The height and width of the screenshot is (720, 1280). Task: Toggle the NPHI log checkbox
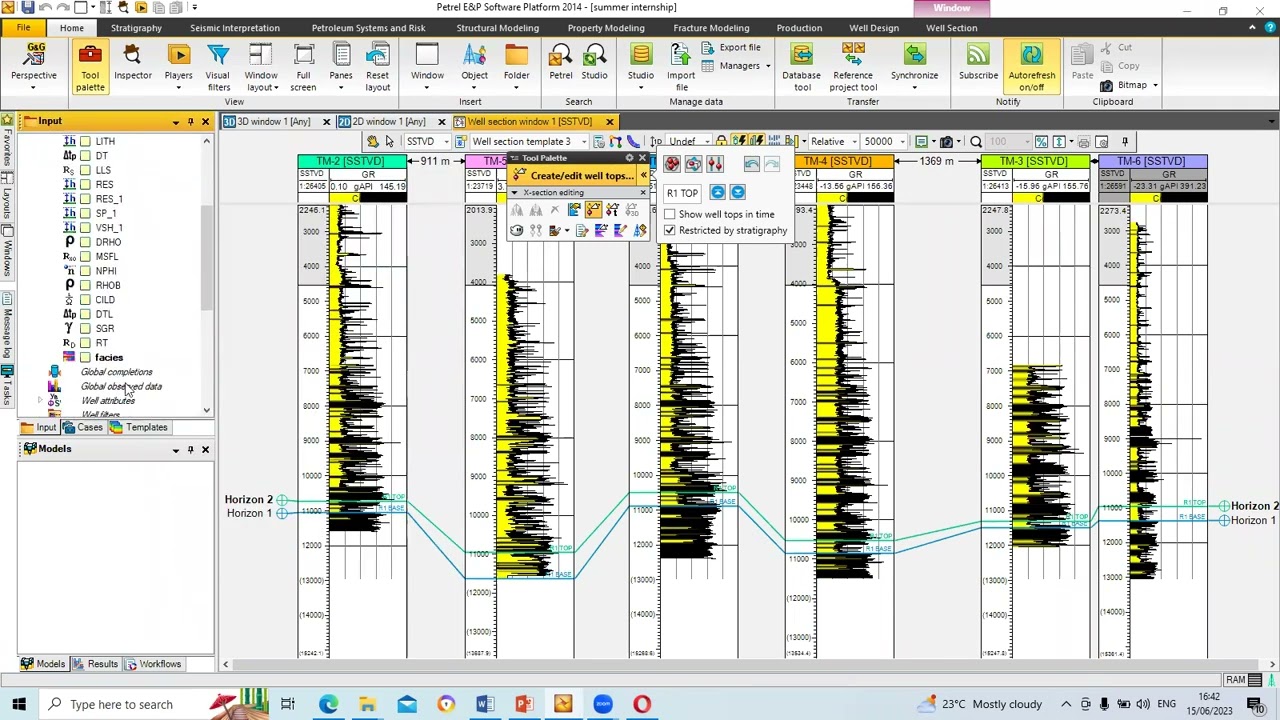(85, 271)
